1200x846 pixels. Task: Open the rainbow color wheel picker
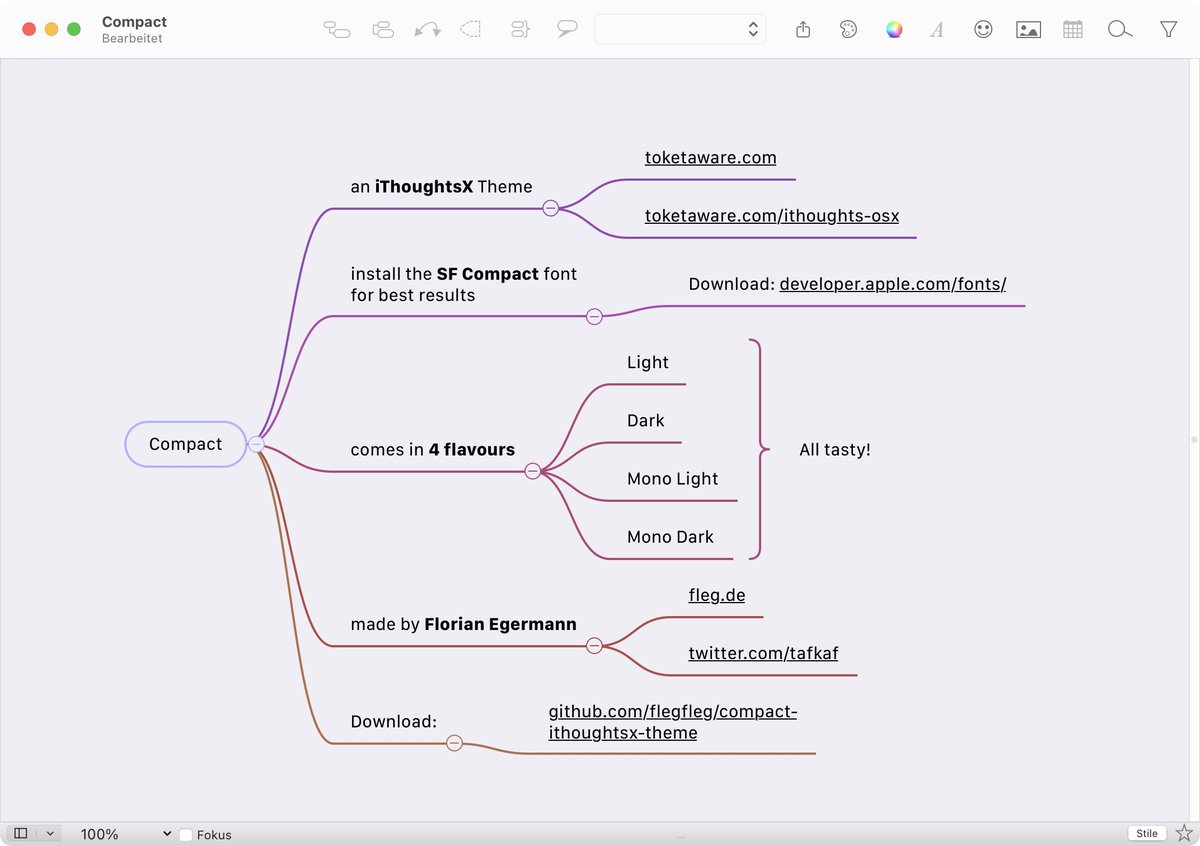(894, 29)
